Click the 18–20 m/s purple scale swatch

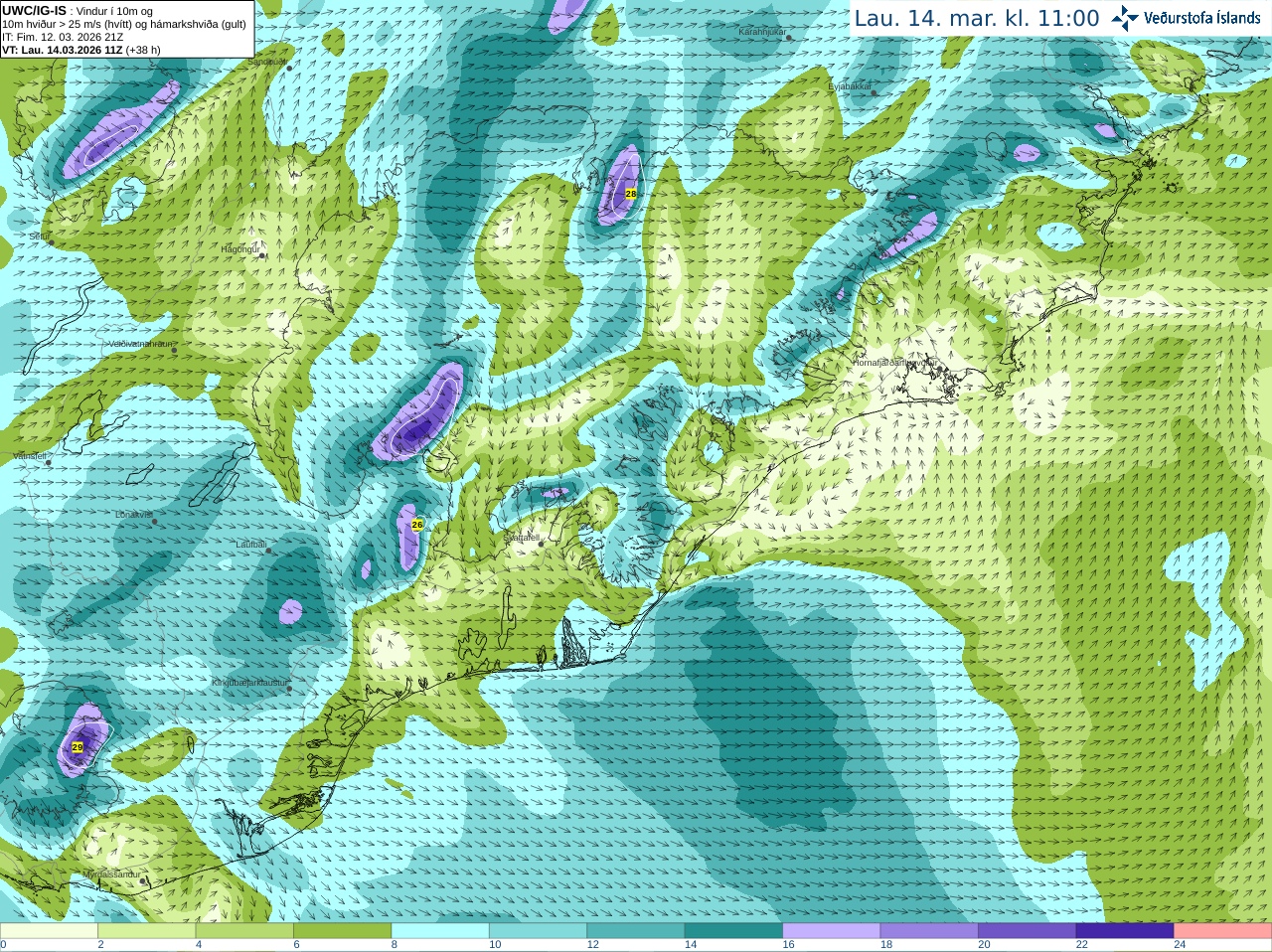point(929,931)
